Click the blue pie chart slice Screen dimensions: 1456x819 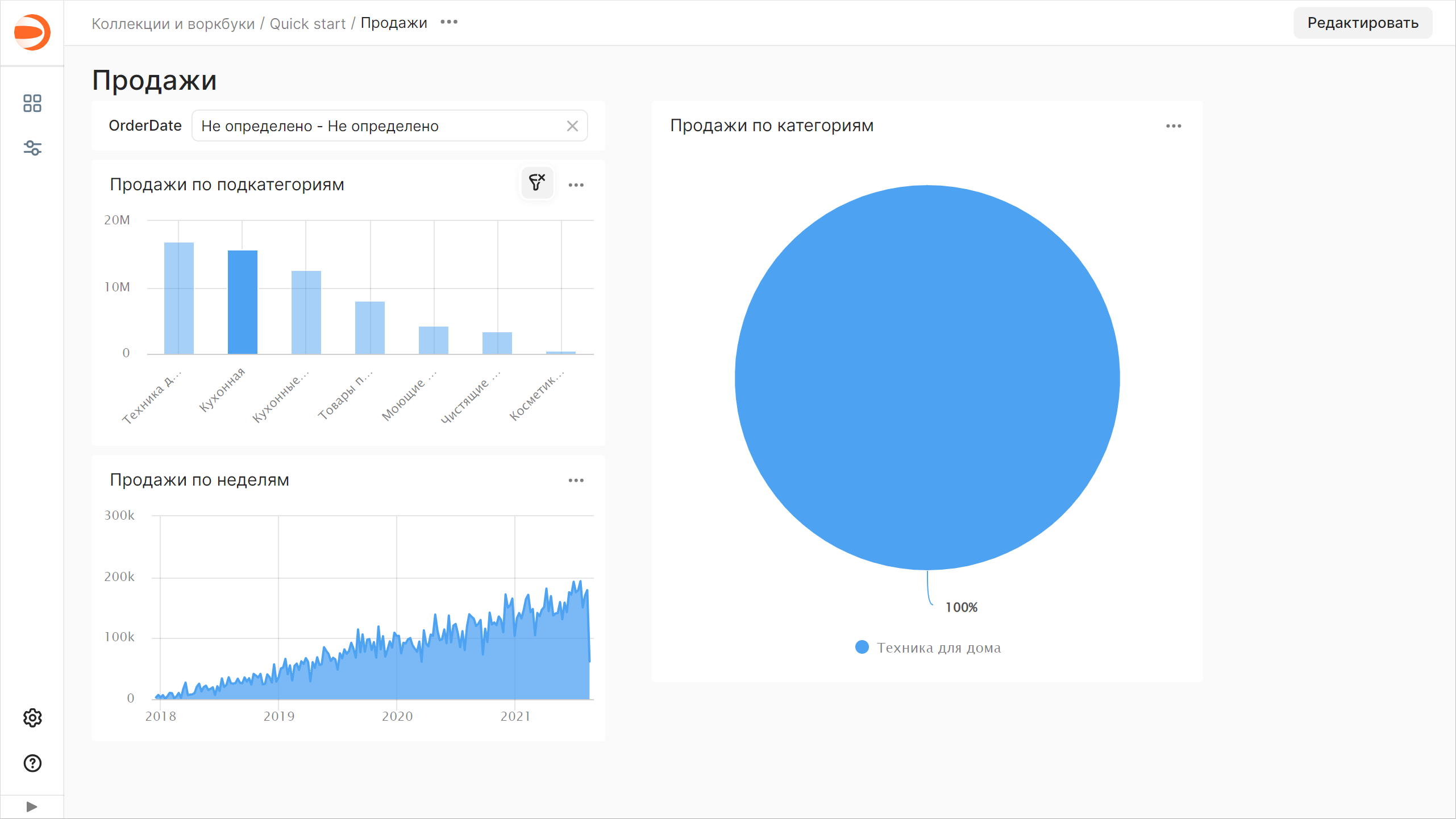927,378
